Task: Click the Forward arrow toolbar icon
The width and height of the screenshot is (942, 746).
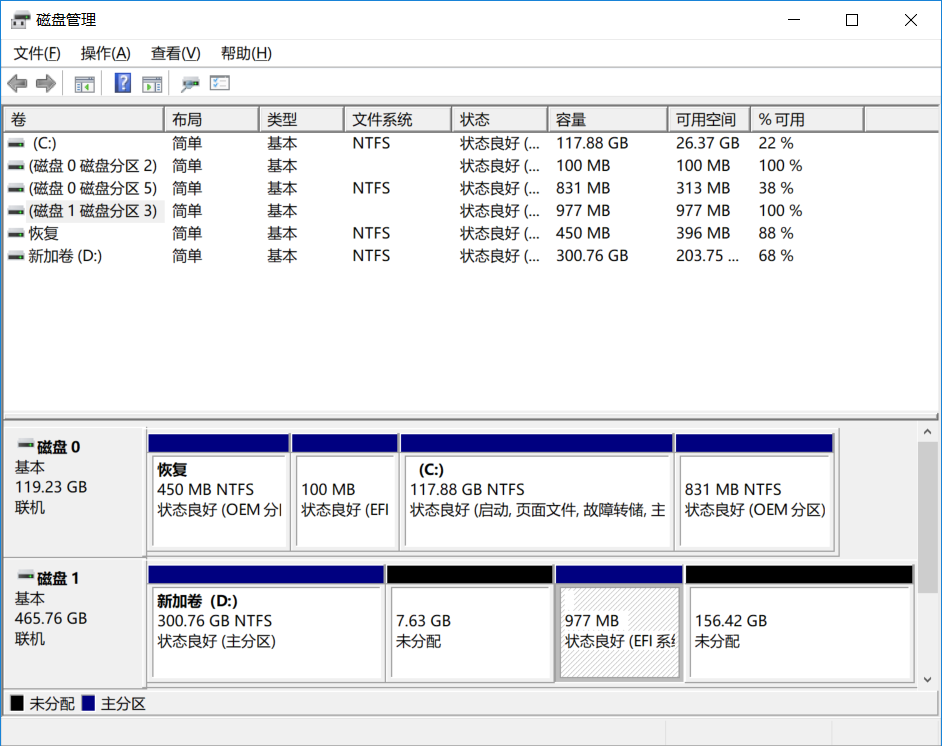Action: pos(46,83)
